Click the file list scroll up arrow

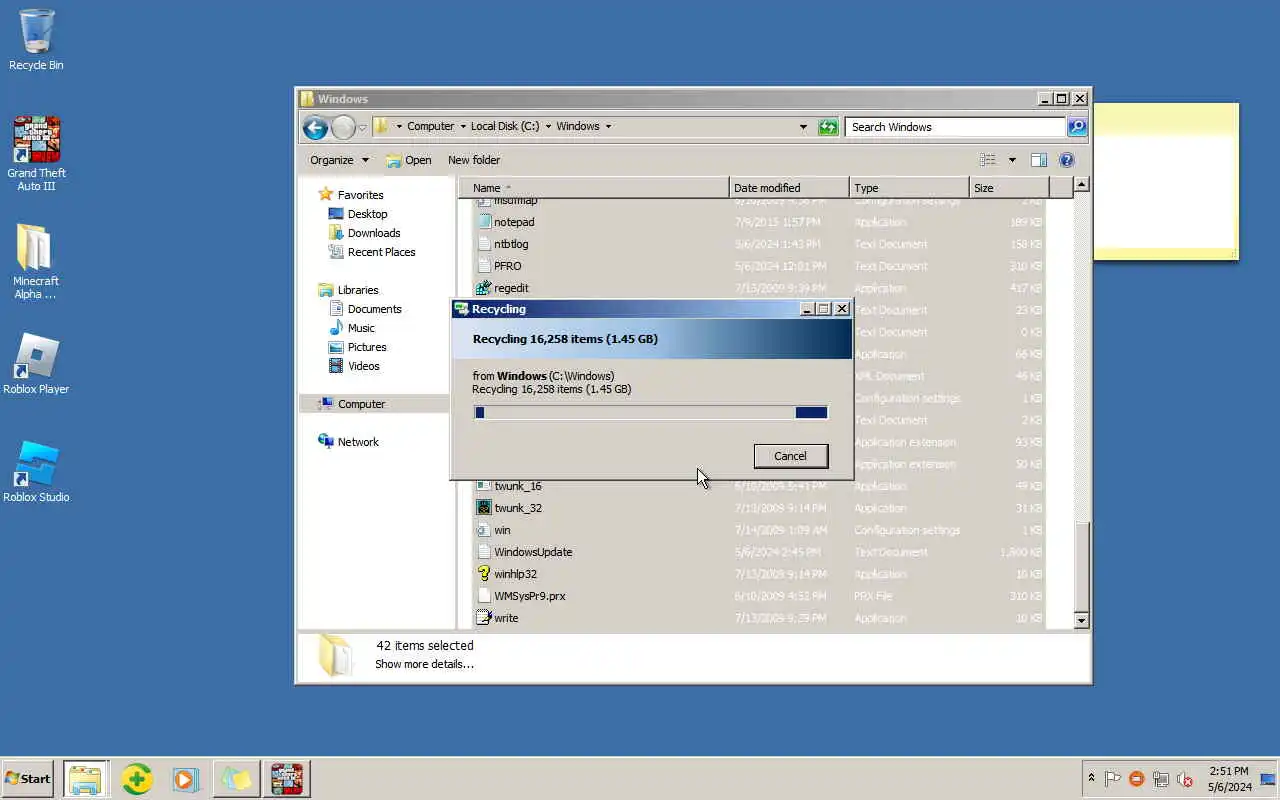tap(1081, 185)
